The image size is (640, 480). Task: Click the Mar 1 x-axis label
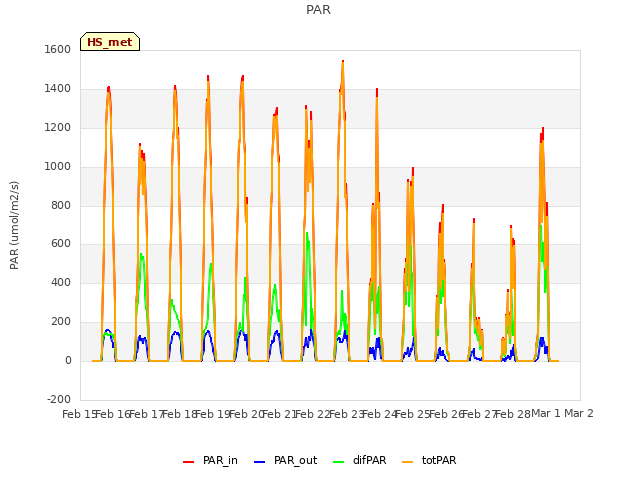pos(546,413)
